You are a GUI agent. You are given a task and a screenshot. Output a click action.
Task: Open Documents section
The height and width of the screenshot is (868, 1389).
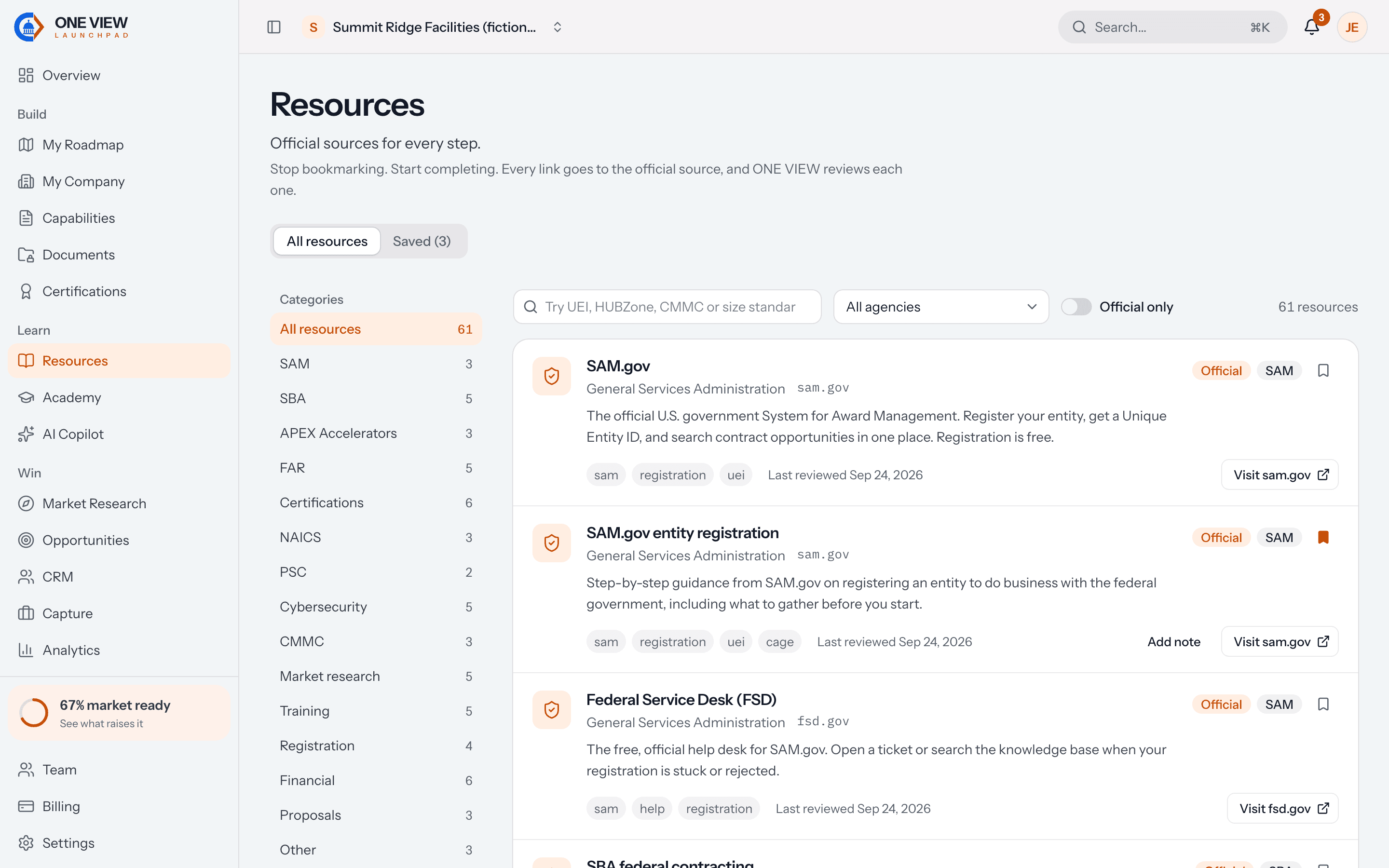click(119, 255)
